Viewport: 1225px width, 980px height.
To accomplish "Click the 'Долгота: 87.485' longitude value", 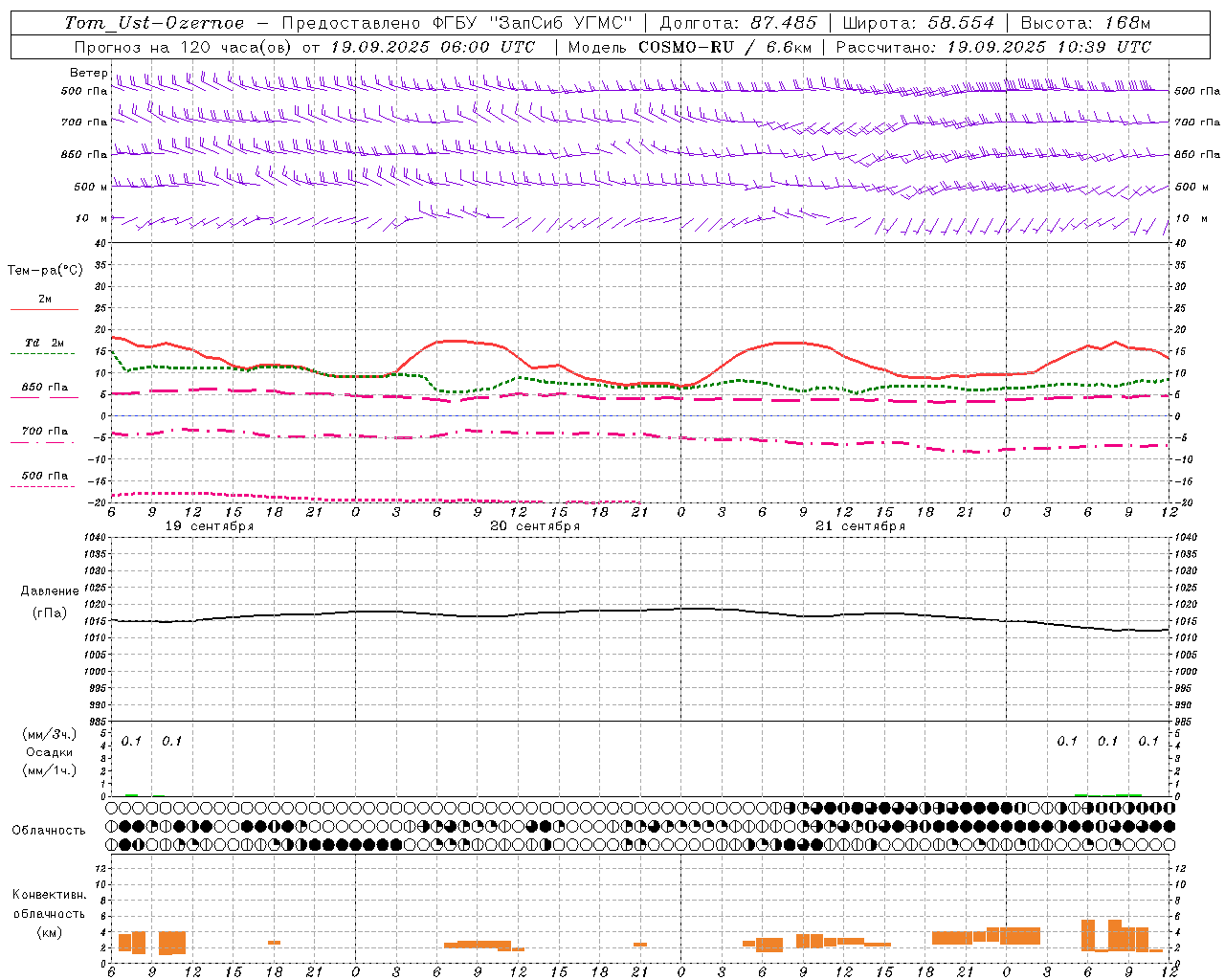I will (x=739, y=23).
